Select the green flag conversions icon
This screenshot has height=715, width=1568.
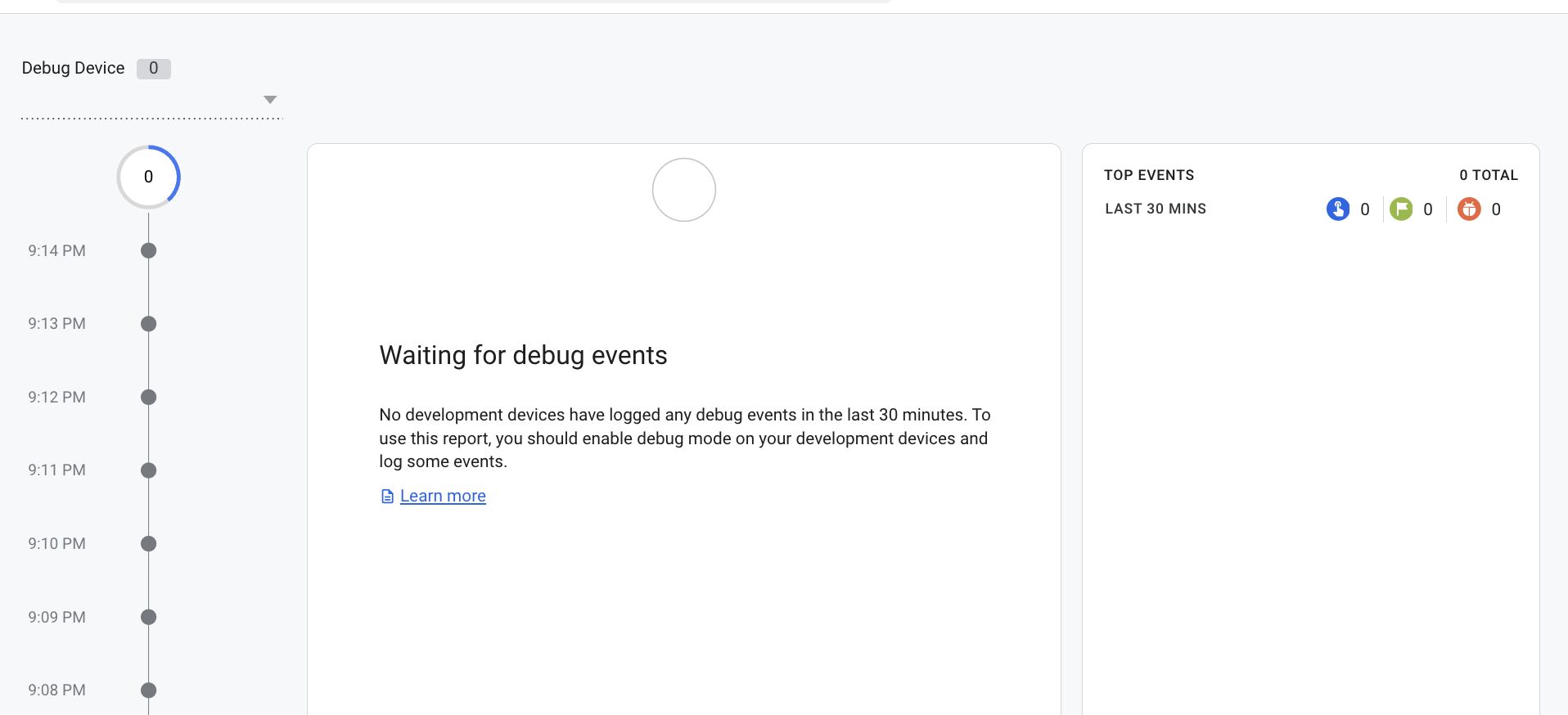(1401, 209)
